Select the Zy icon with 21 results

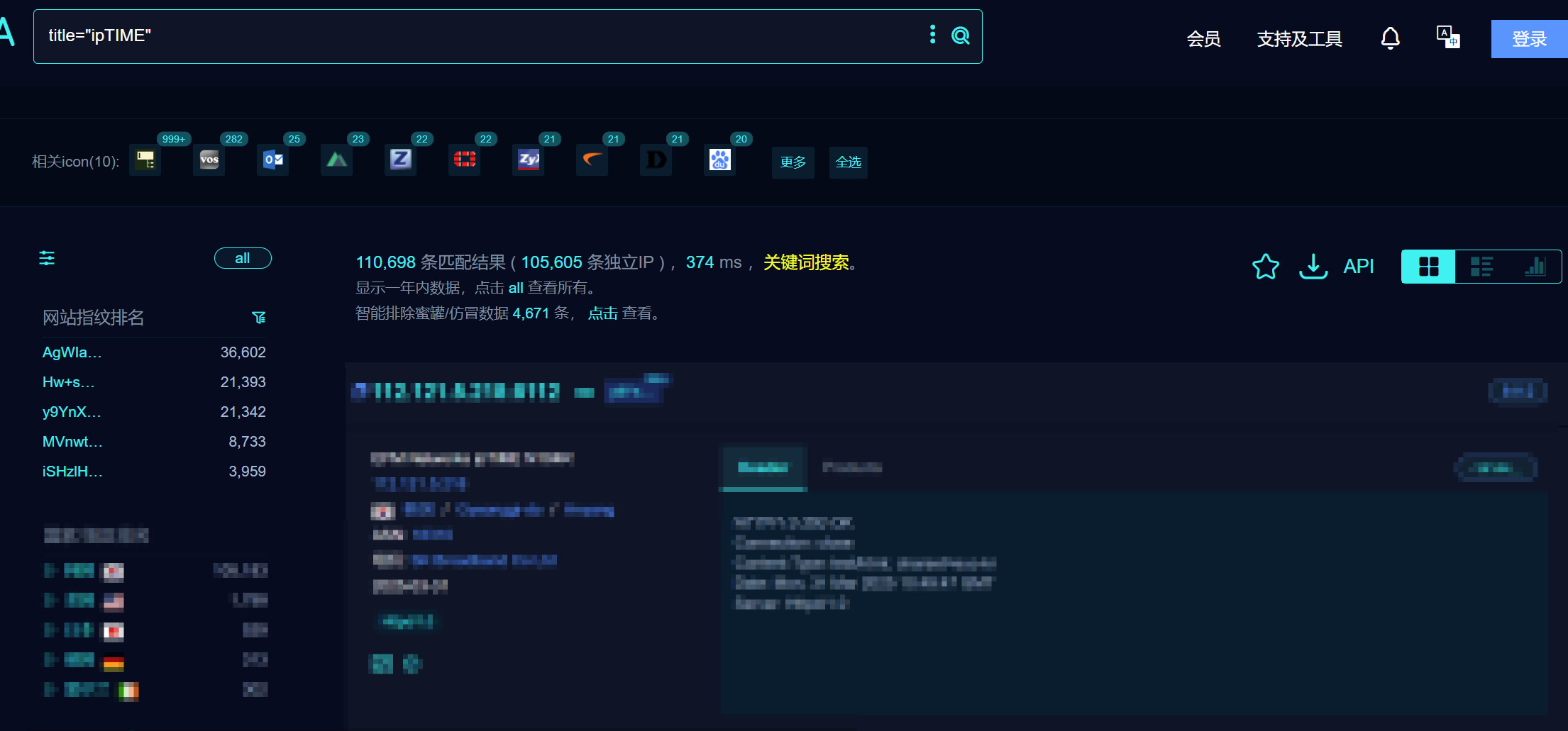click(x=529, y=160)
